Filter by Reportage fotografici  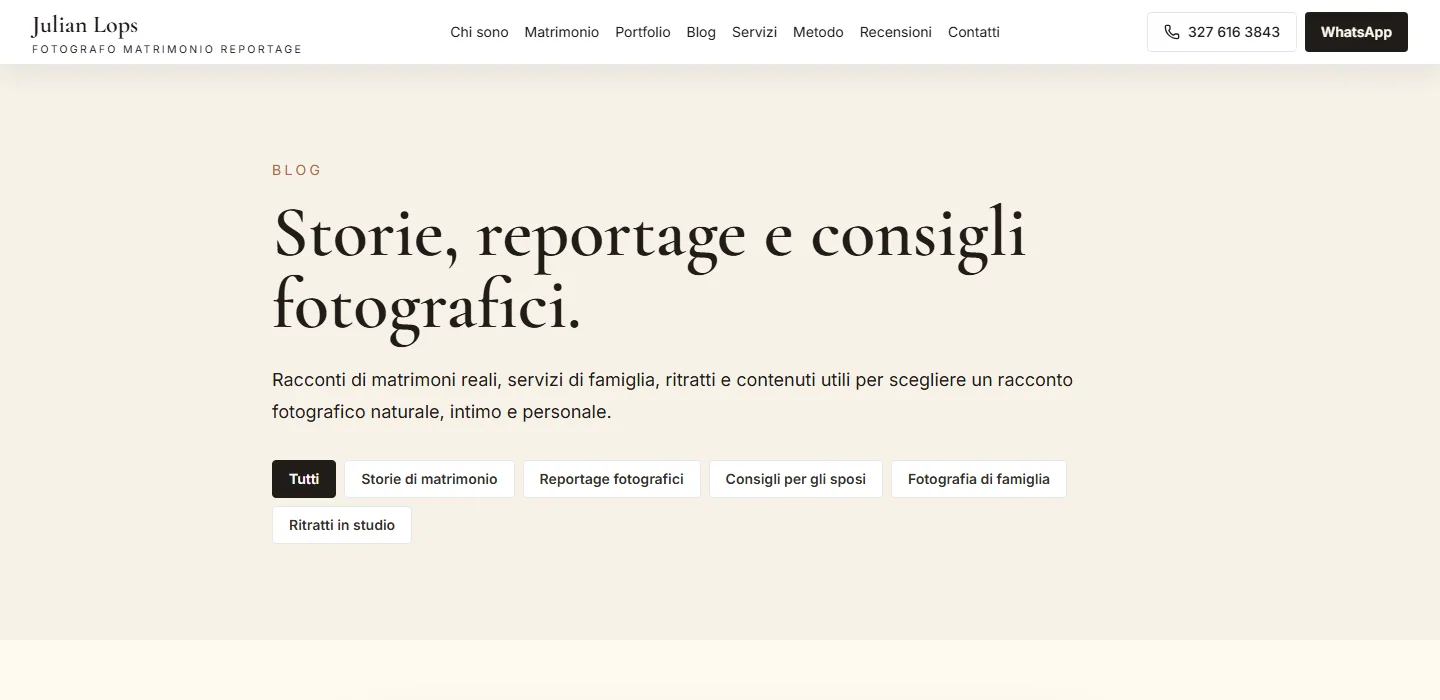coord(612,479)
